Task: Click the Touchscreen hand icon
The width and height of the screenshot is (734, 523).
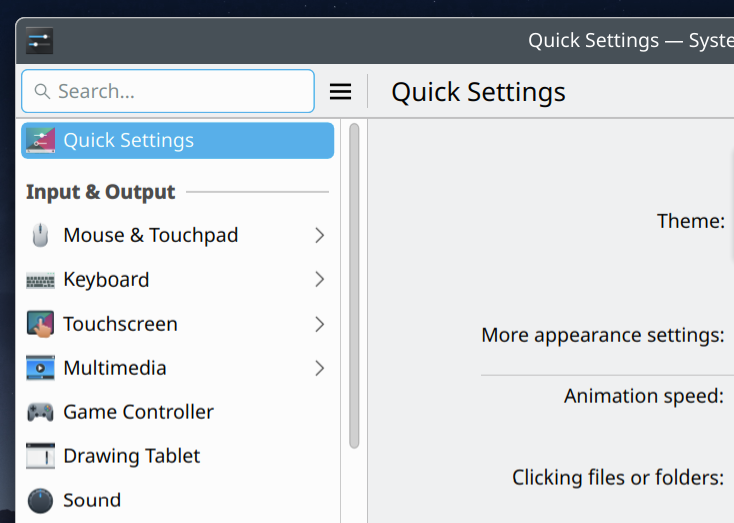Action: 40,324
